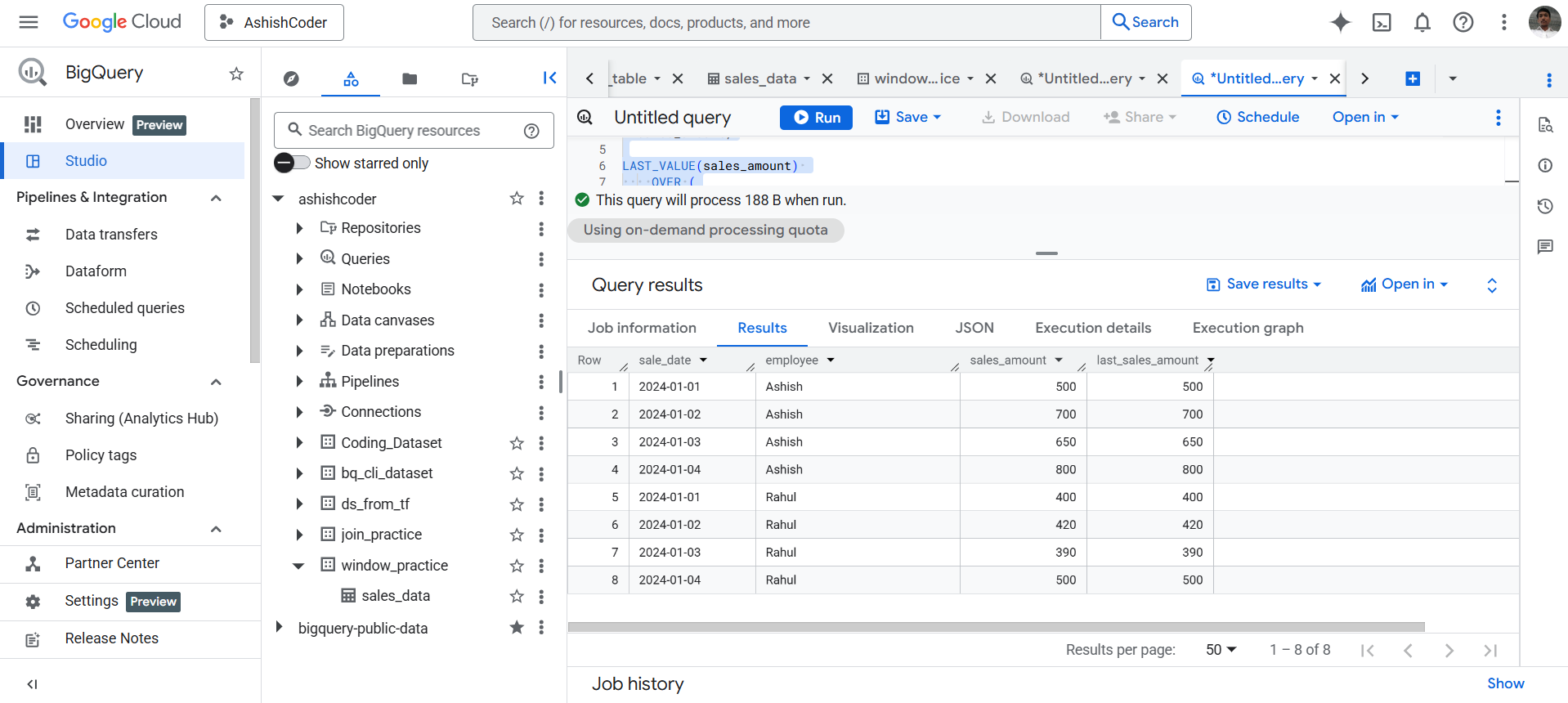Open job history clock icon in right rail
The height and width of the screenshot is (703, 1568).
[1545, 206]
